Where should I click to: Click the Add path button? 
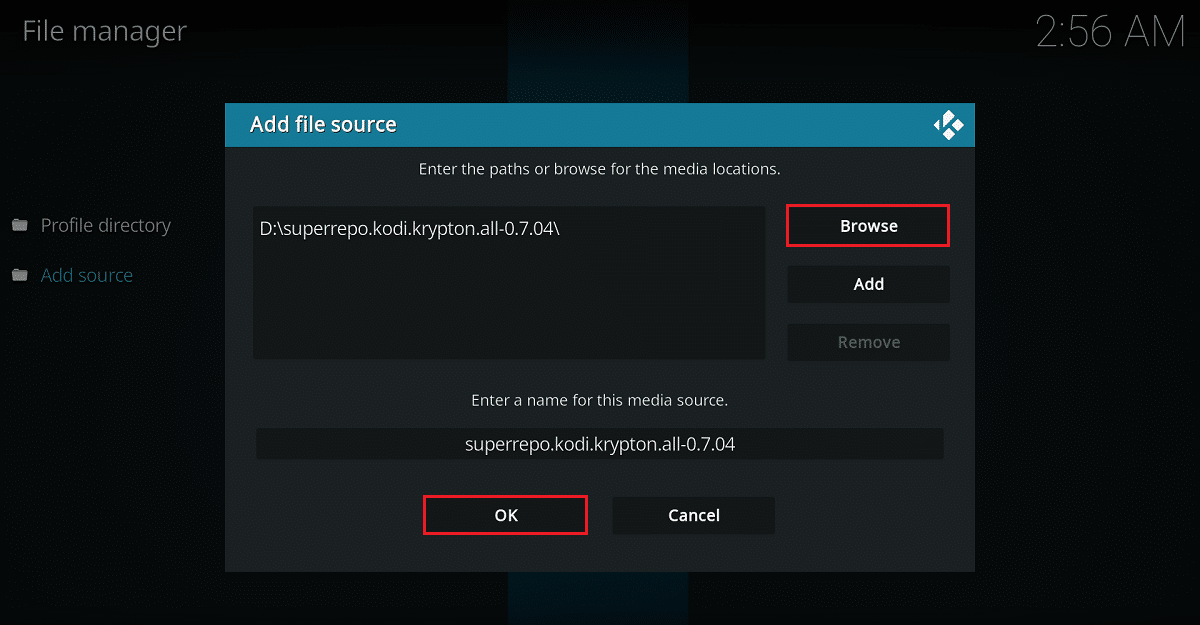[x=868, y=284]
